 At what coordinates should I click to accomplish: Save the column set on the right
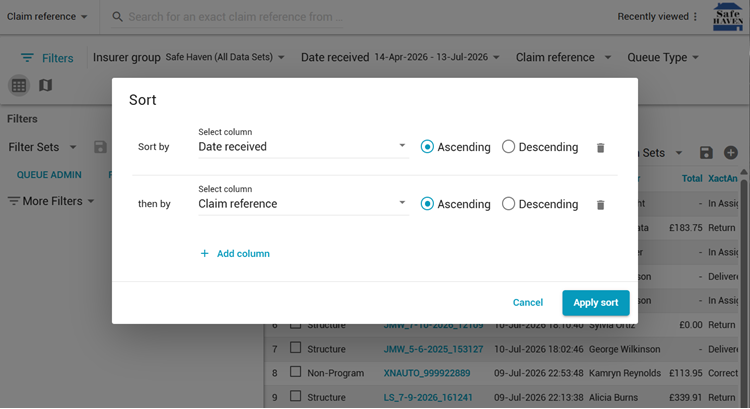point(706,153)
